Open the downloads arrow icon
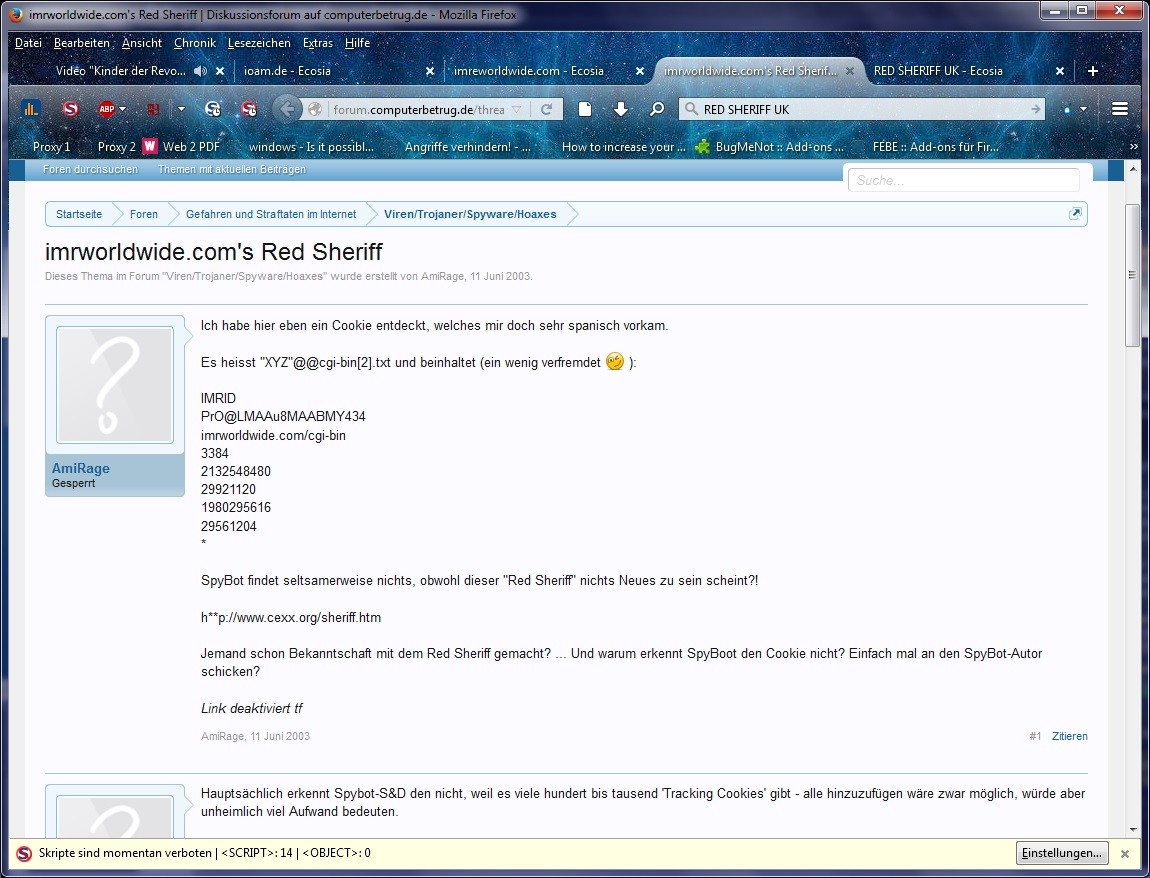Image resolution: width=1150 pixels, height=878 pixels. point(620,109)
